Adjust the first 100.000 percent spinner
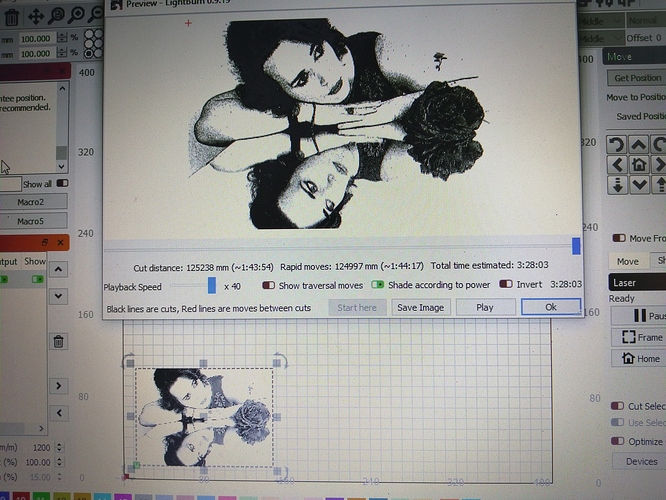This screenshot has height=500, width=666. coord(62,38)
